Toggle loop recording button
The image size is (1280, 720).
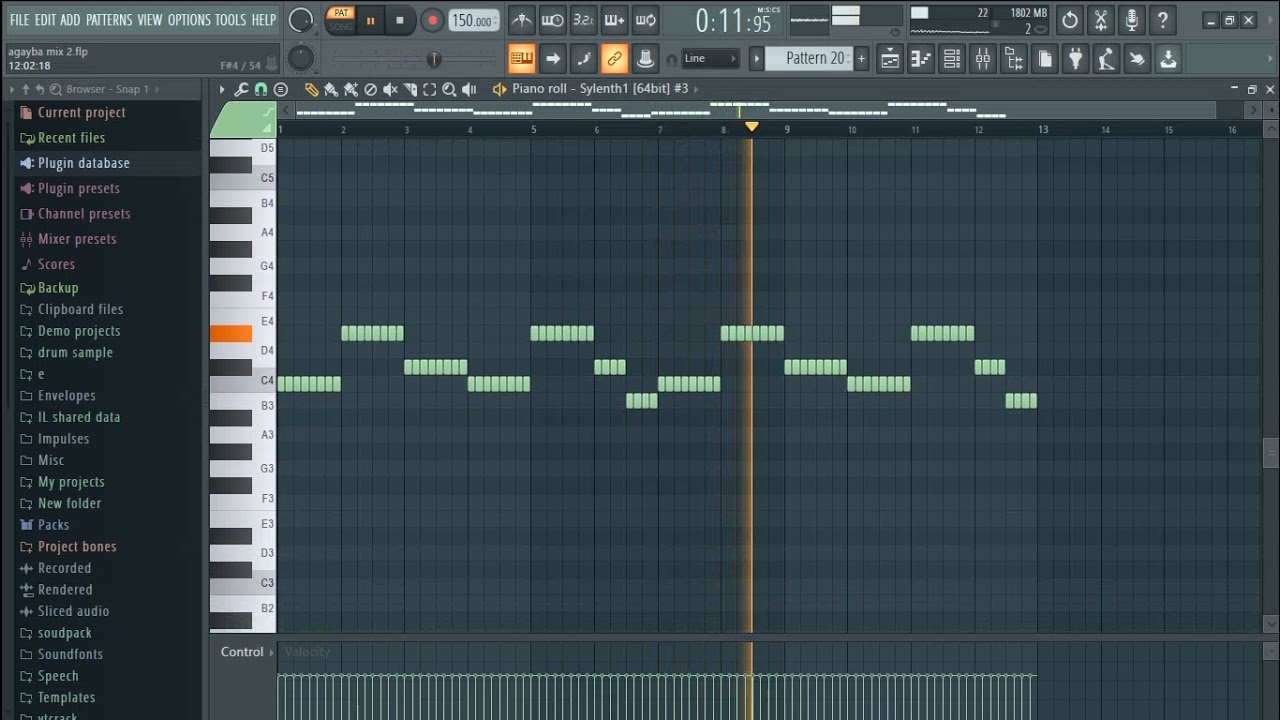[x=645, y=20]
